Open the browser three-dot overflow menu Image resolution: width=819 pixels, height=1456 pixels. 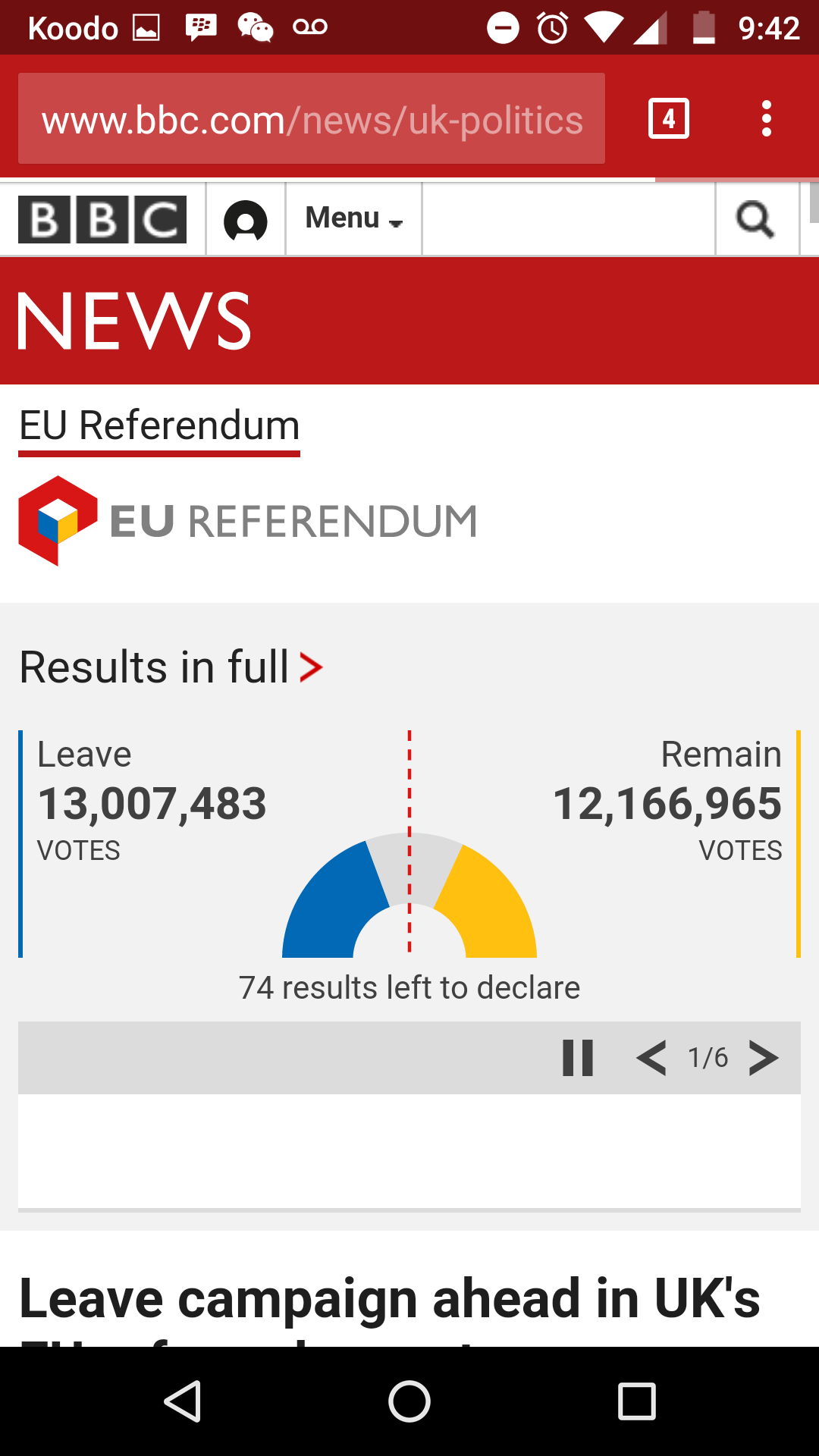(x=767, y=118)
